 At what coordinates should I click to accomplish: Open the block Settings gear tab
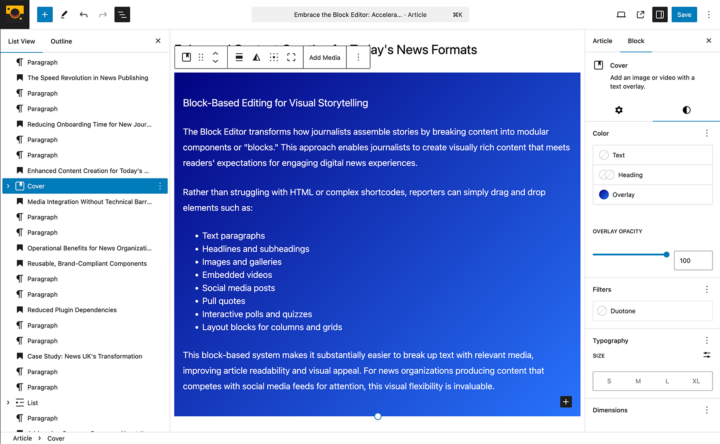point(619,110)
